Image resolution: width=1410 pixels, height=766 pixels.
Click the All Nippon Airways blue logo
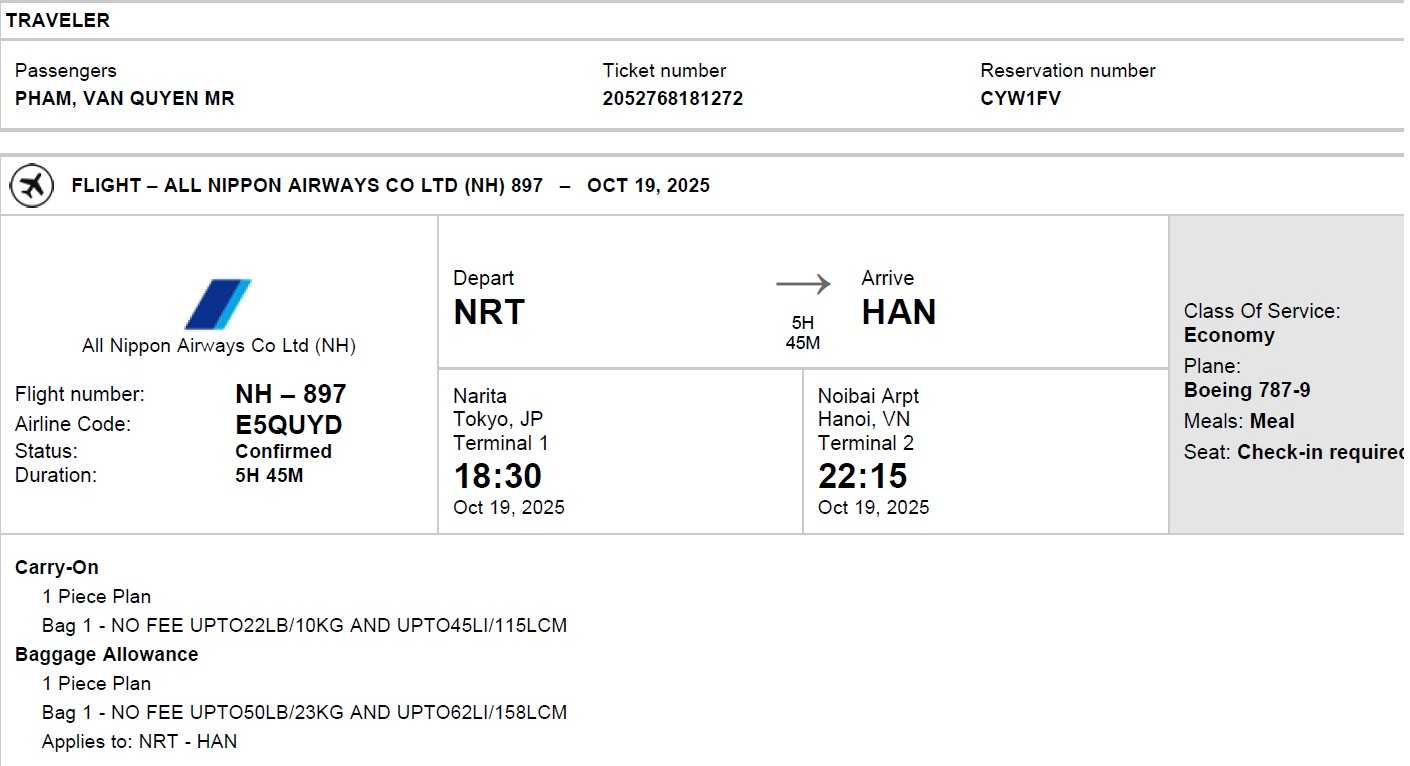[x=218, y=304]
